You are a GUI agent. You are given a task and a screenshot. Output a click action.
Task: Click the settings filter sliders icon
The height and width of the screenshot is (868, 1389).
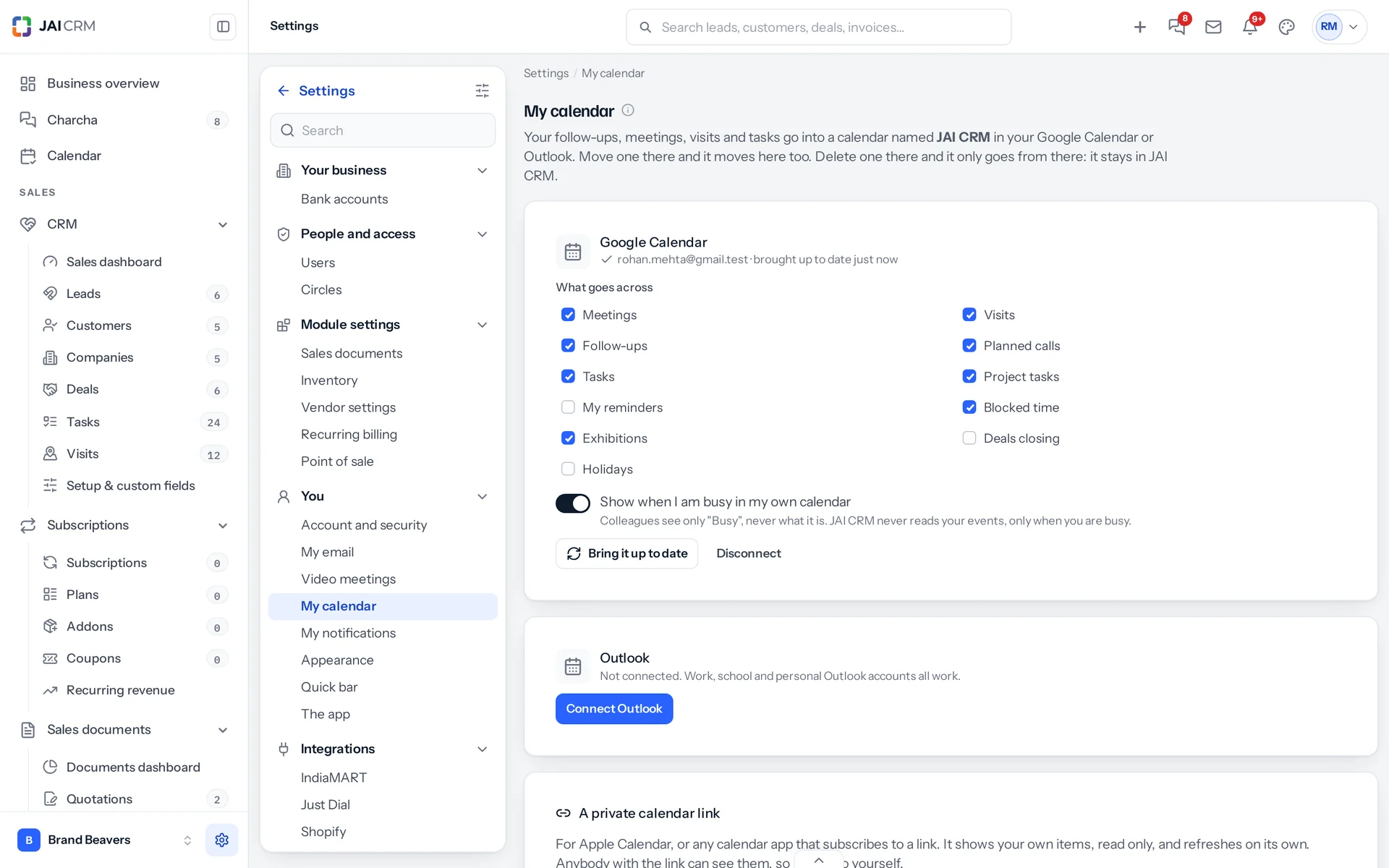point(482,90)
